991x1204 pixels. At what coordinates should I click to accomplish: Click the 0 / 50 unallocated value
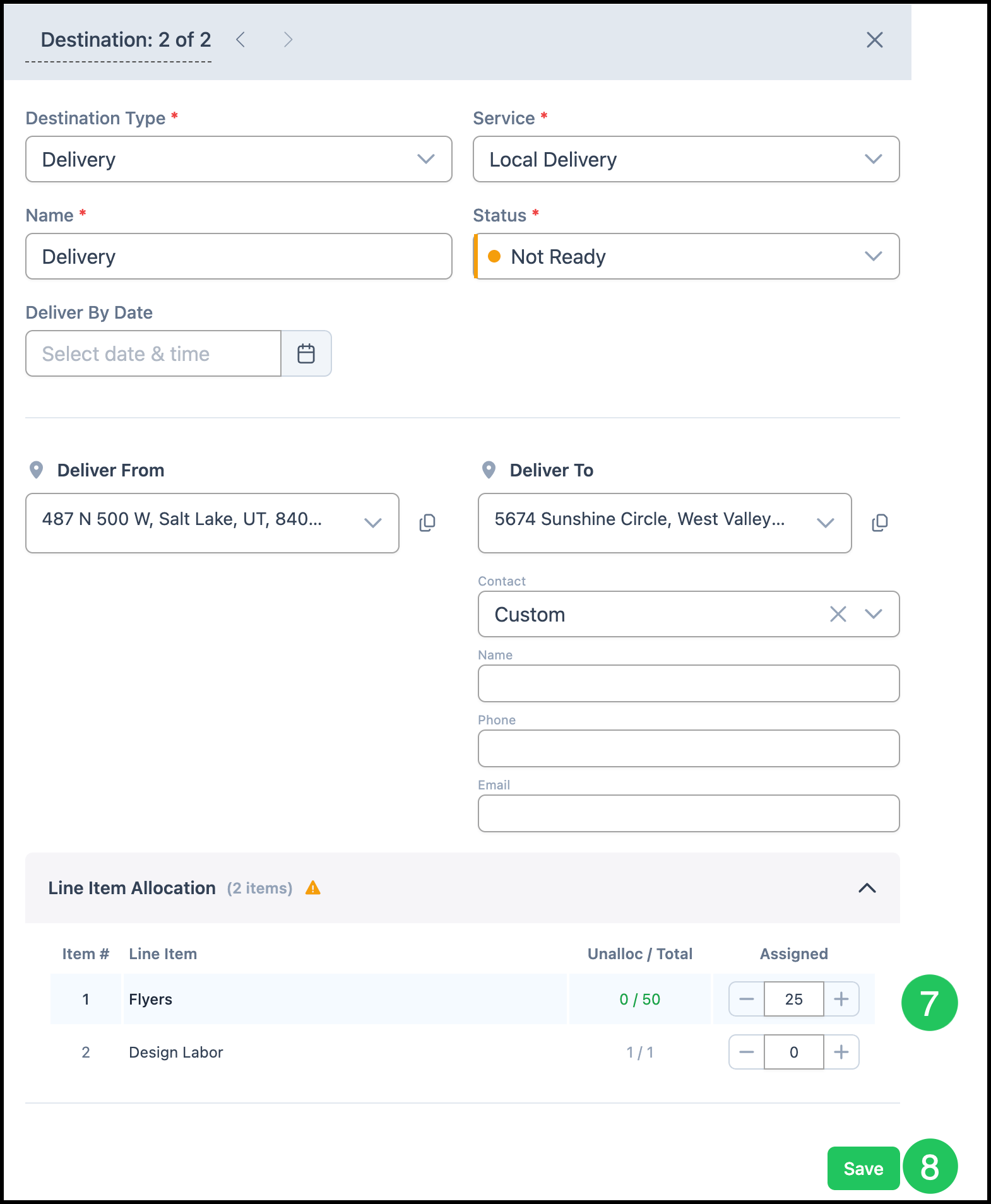pyautogui.click(x=639, y=999)
